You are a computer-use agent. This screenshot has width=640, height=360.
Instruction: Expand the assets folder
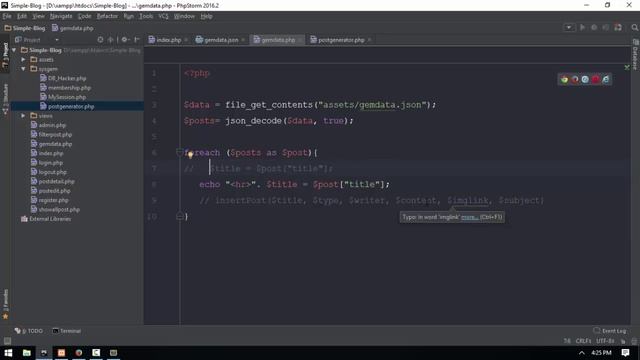pos(23,59)
